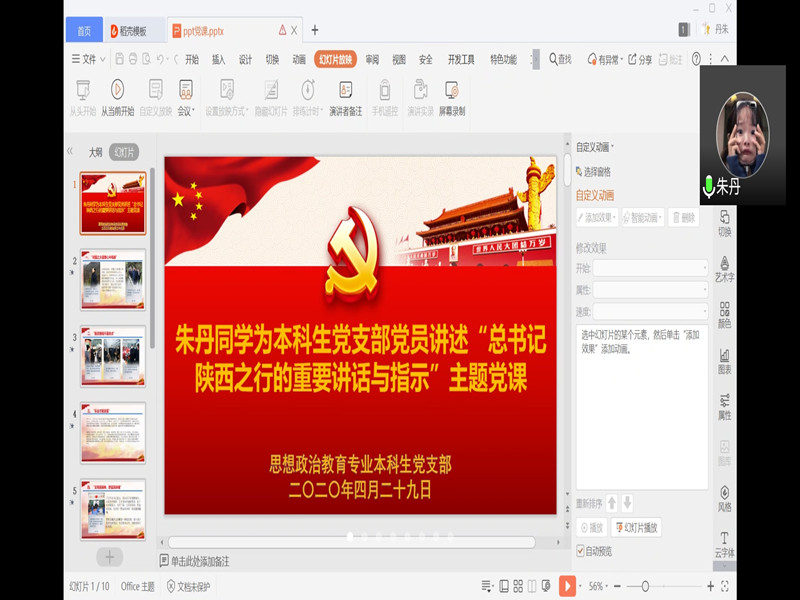The width and height of the screenshot is (800, 600).
Task: Click zoom in plus button
Action: click(x=710, y=586)
